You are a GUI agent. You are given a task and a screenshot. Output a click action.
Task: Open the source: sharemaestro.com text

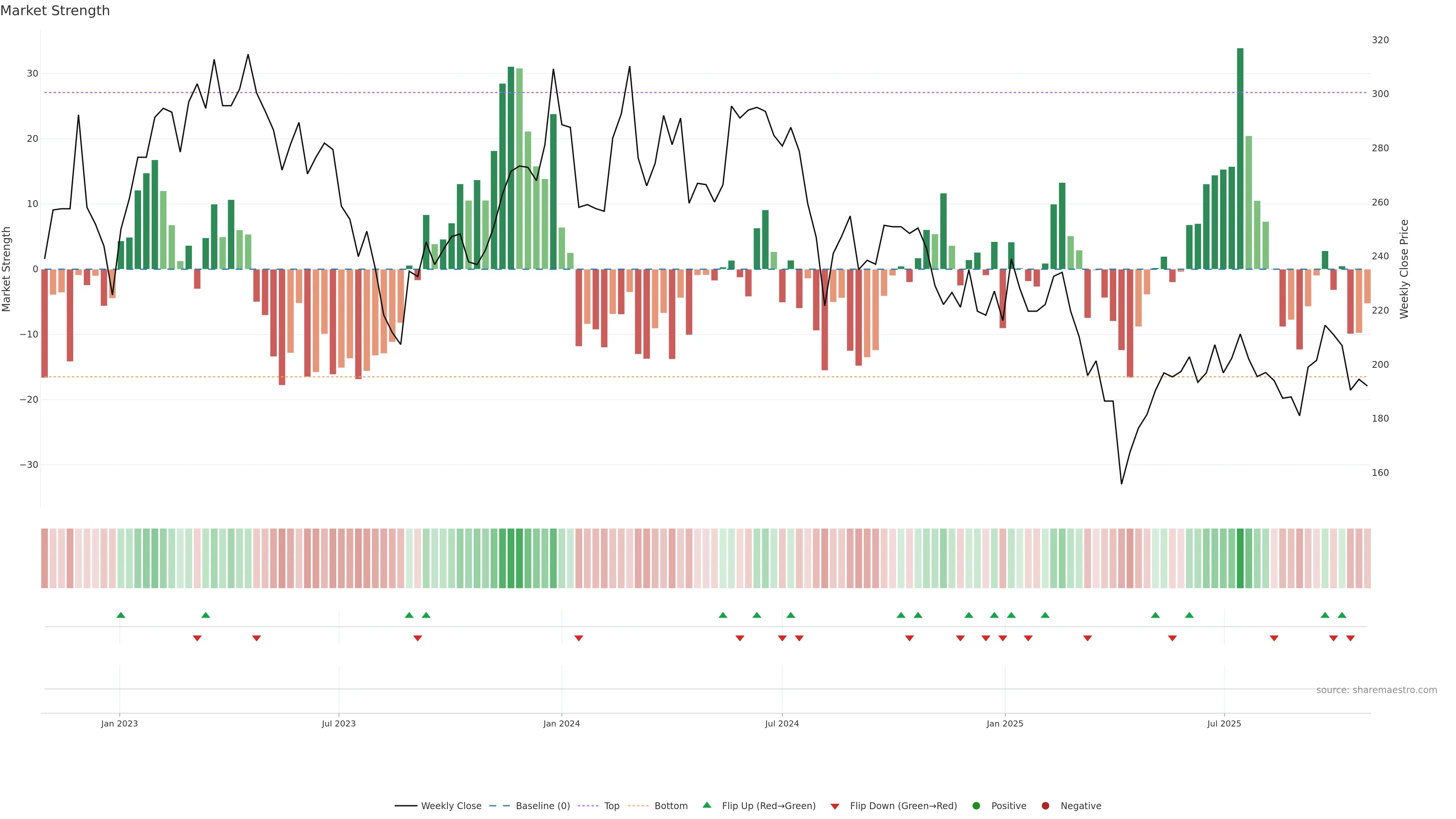(x=1376, y=690)
